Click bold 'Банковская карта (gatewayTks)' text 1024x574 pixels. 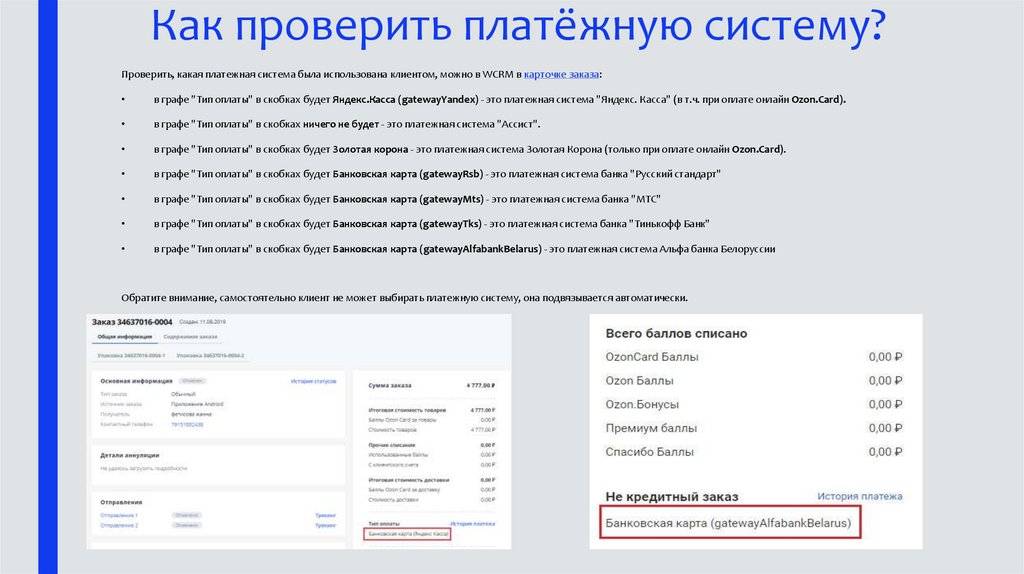[x=408, y=223]
